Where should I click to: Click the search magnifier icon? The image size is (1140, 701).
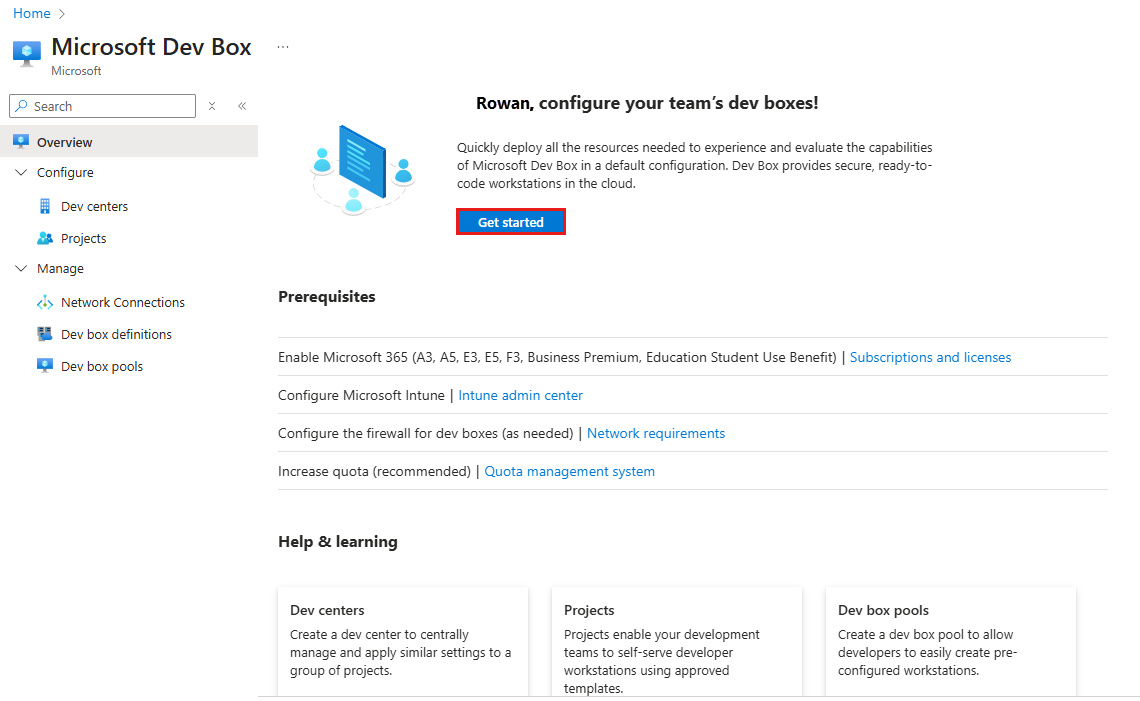pyautogui.click(x=22, y=106)
